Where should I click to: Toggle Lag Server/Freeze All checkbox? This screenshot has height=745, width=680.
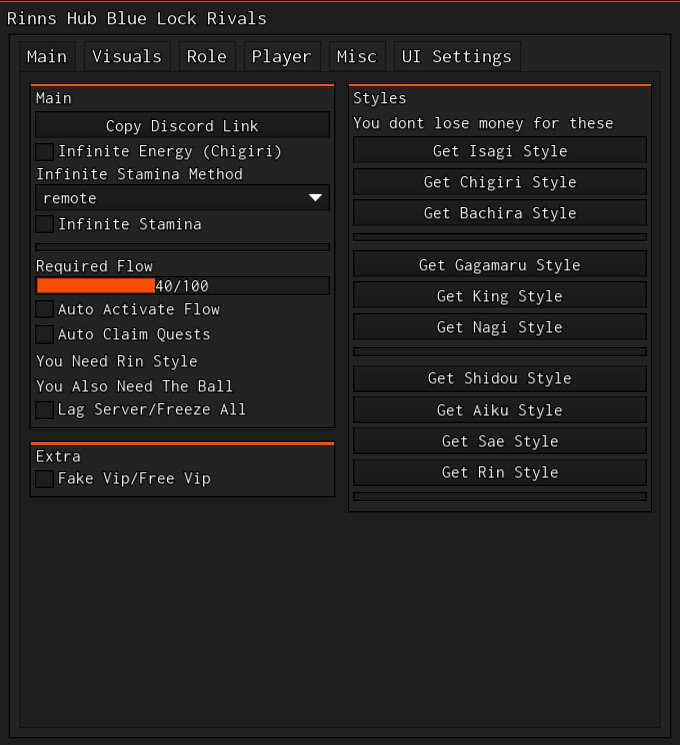45,410
